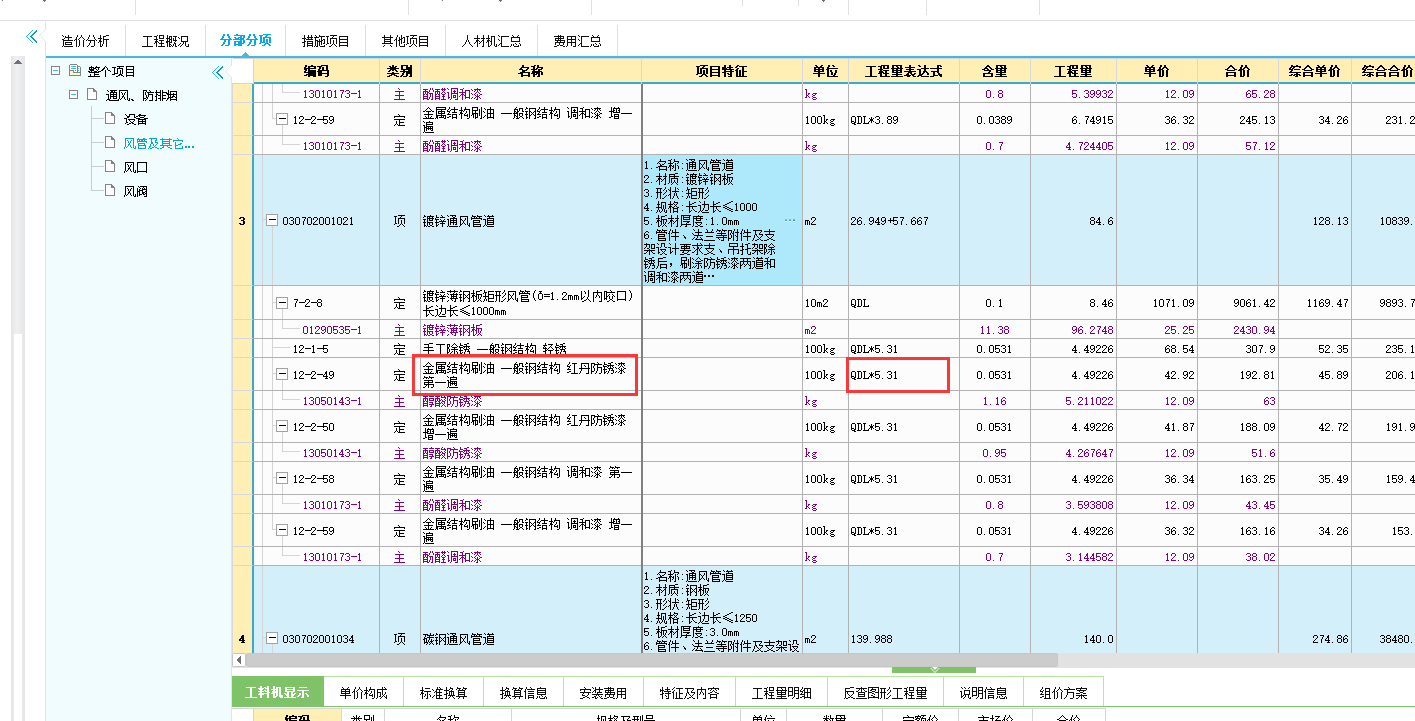Click the QDL*5.31 expression in row 12-2-49

[903, 375]
